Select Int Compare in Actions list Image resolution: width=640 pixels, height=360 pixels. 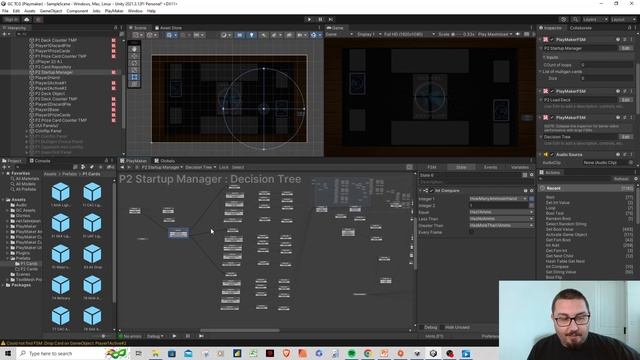tap(557, 267)
